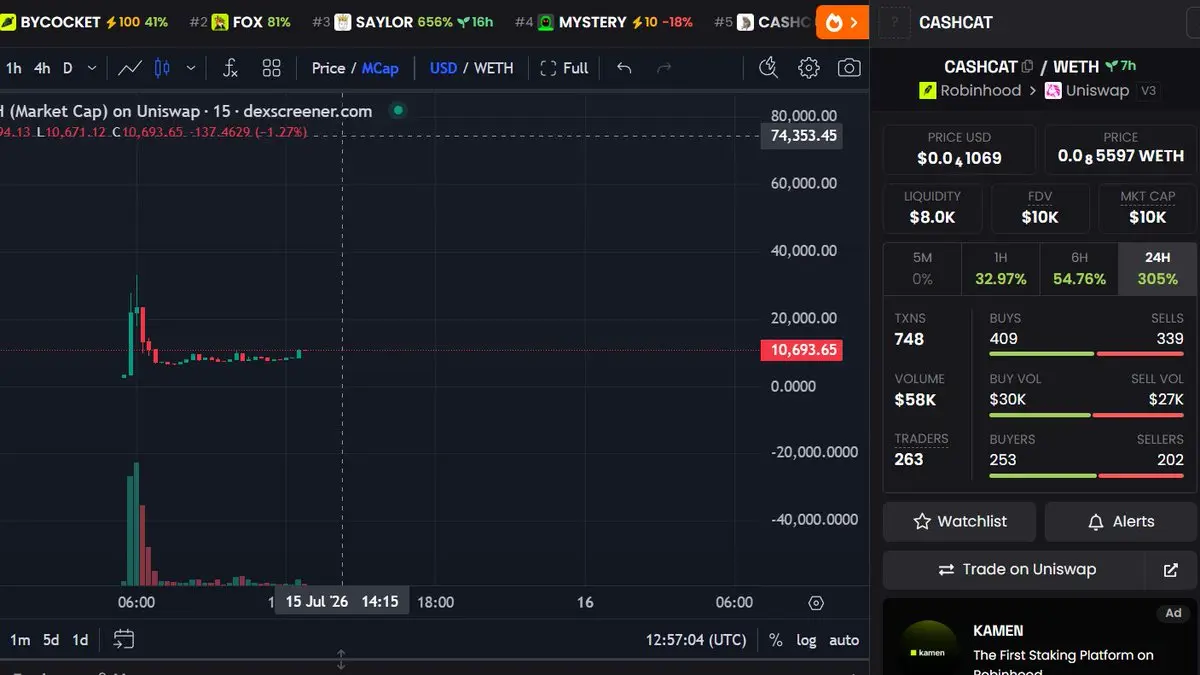1200x675 pixels.
Task: Set chart range to 1m
Action: click(20, 640)
